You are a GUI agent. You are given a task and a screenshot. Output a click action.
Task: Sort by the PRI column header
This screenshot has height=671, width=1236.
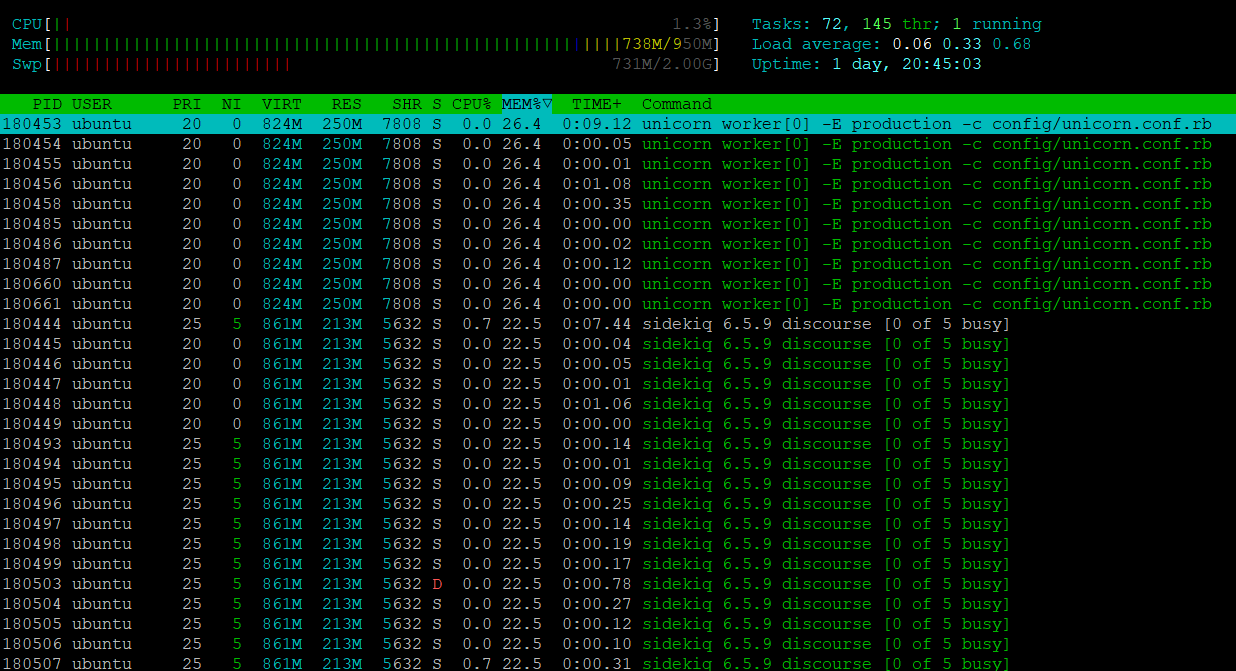point(187,104)
